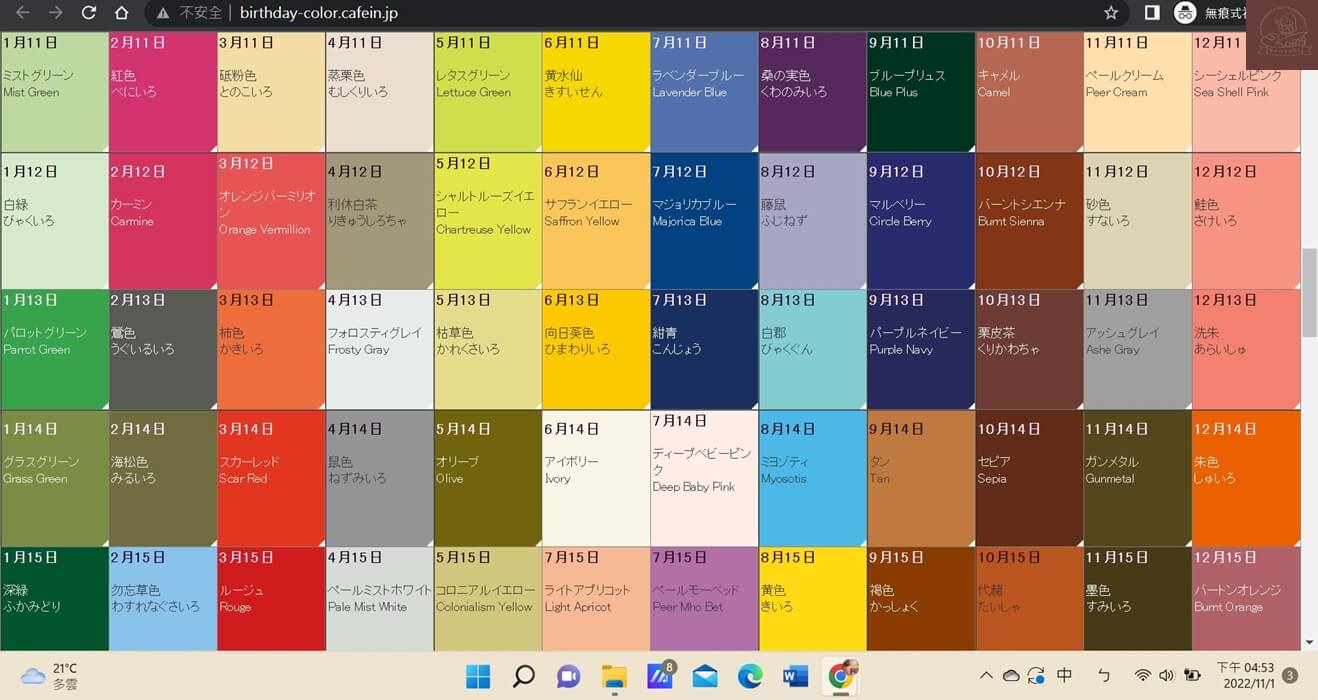Toggle the Chinese input mode indicator
The width and height of the screenshot is (1318, 700).
tap(1064, 676)
